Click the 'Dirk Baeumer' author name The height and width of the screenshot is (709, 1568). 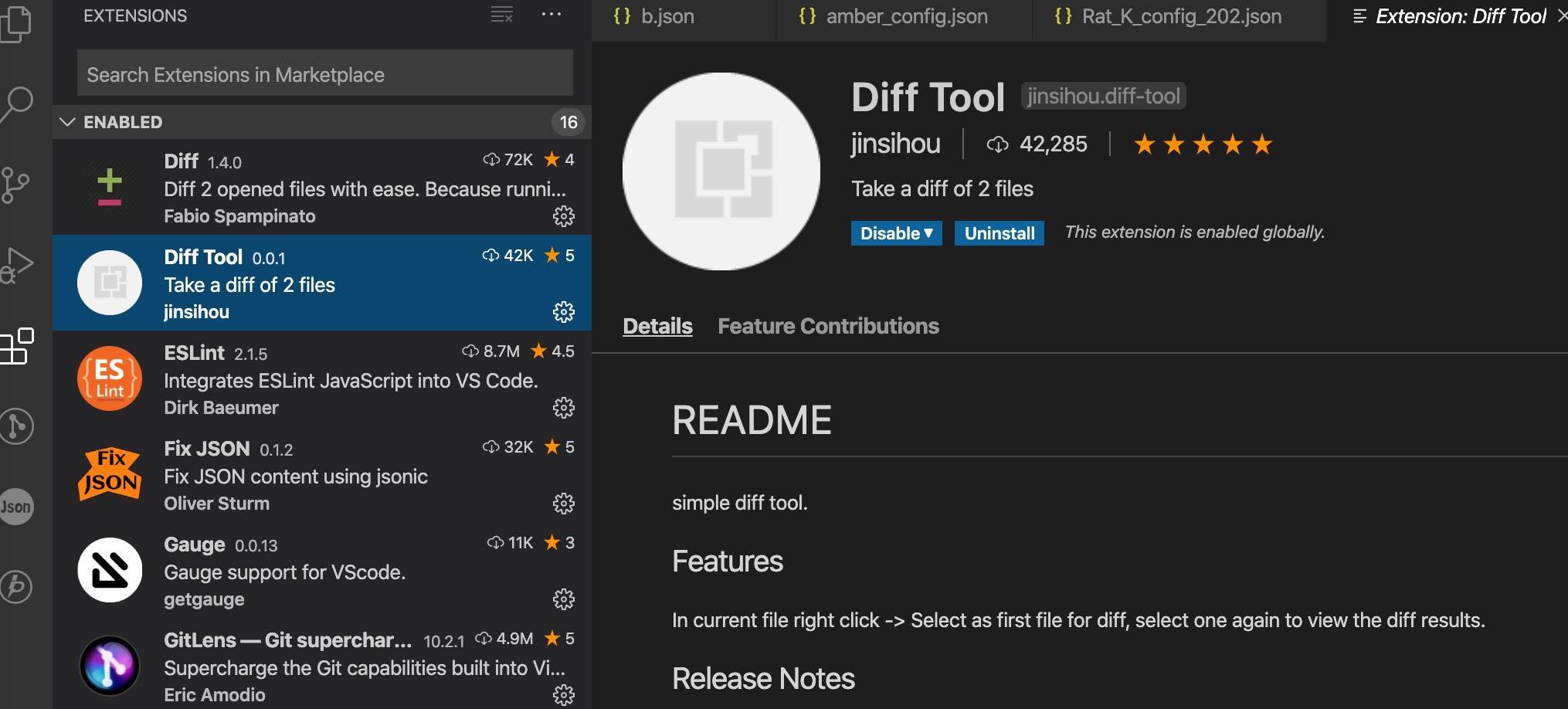[x=221, y=408]
